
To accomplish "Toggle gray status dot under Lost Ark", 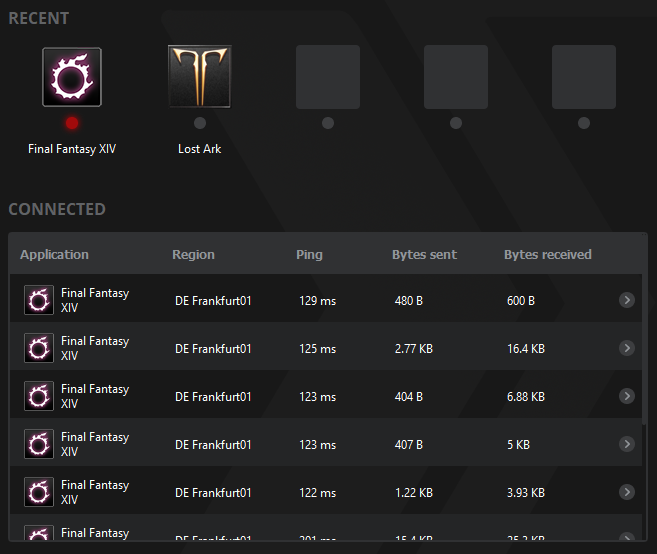I will pyautogui.click(x=200, y=123).
